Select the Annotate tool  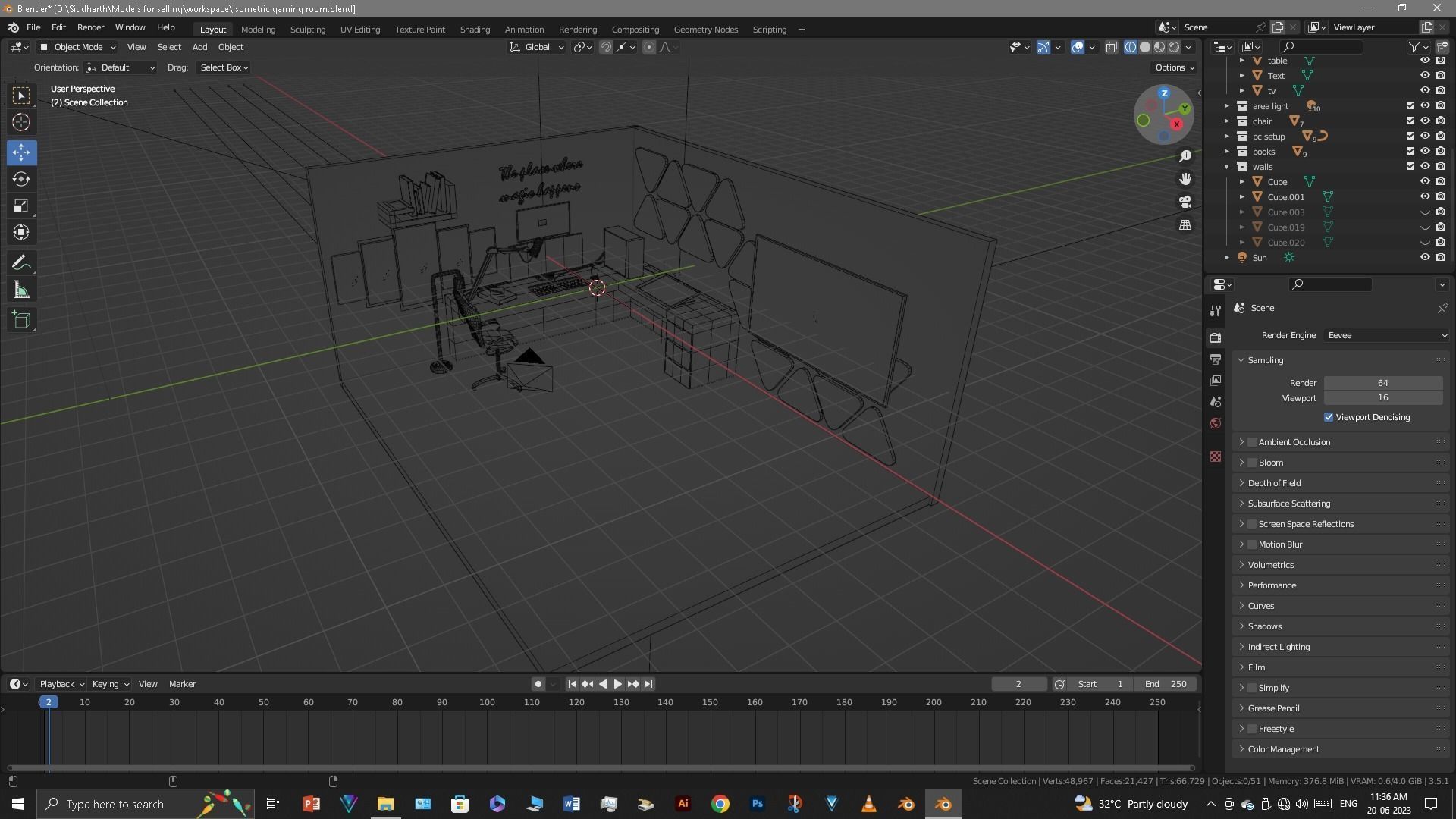(x=21, y=263)
